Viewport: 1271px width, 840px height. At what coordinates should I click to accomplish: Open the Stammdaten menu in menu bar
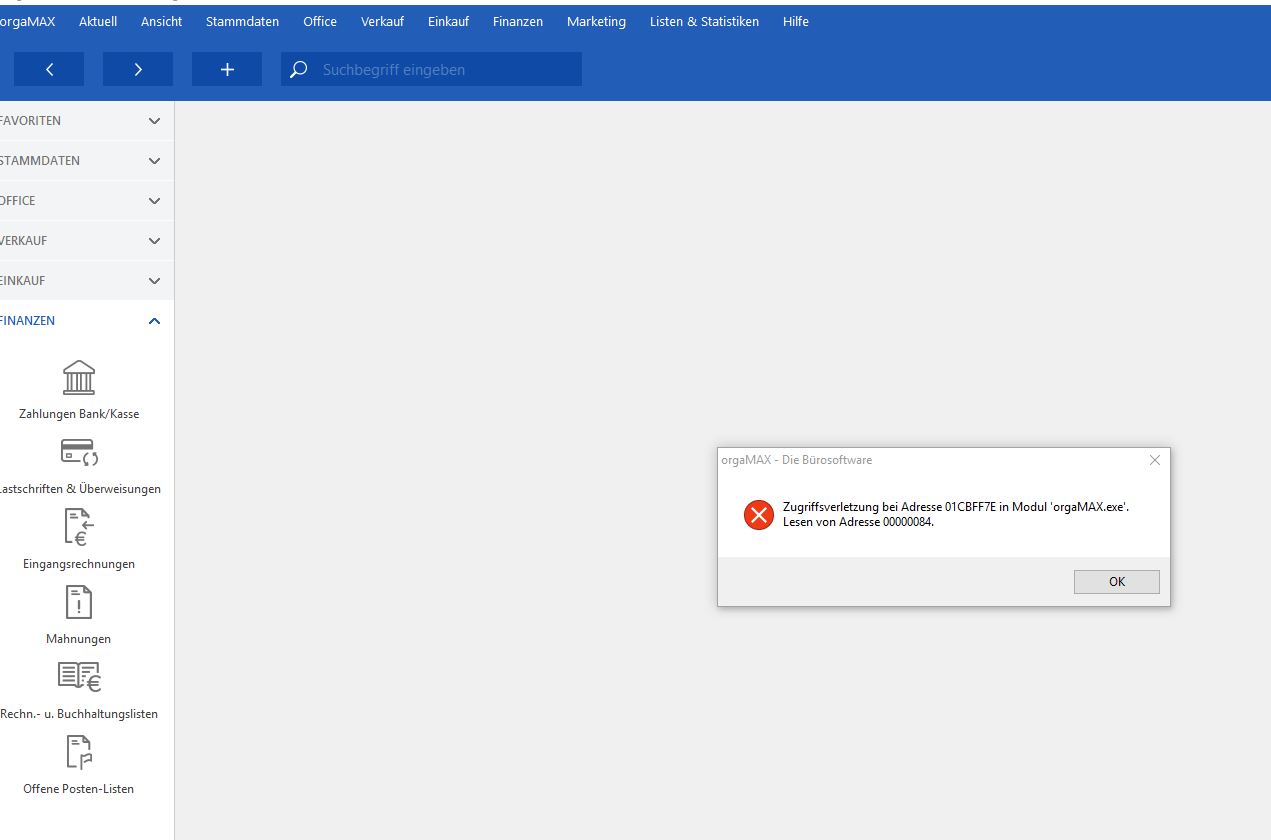click(243, 21)
